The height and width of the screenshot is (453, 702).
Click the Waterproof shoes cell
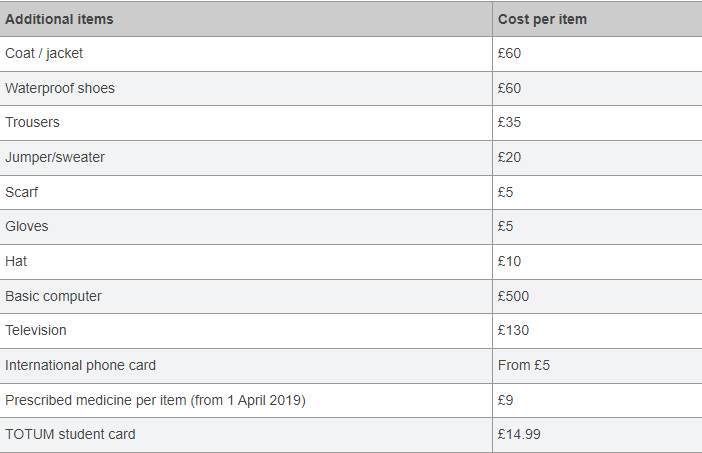(246, 88)
